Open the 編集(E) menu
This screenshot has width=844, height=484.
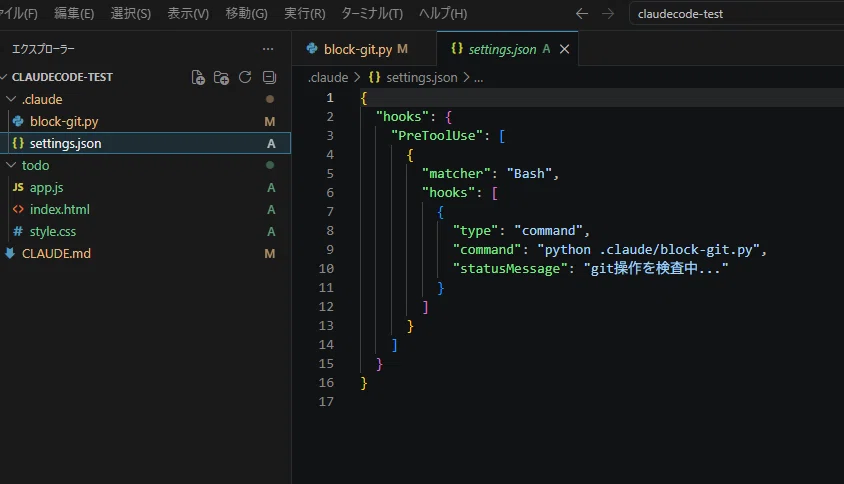pyautogui.click(x=74, y=14)
